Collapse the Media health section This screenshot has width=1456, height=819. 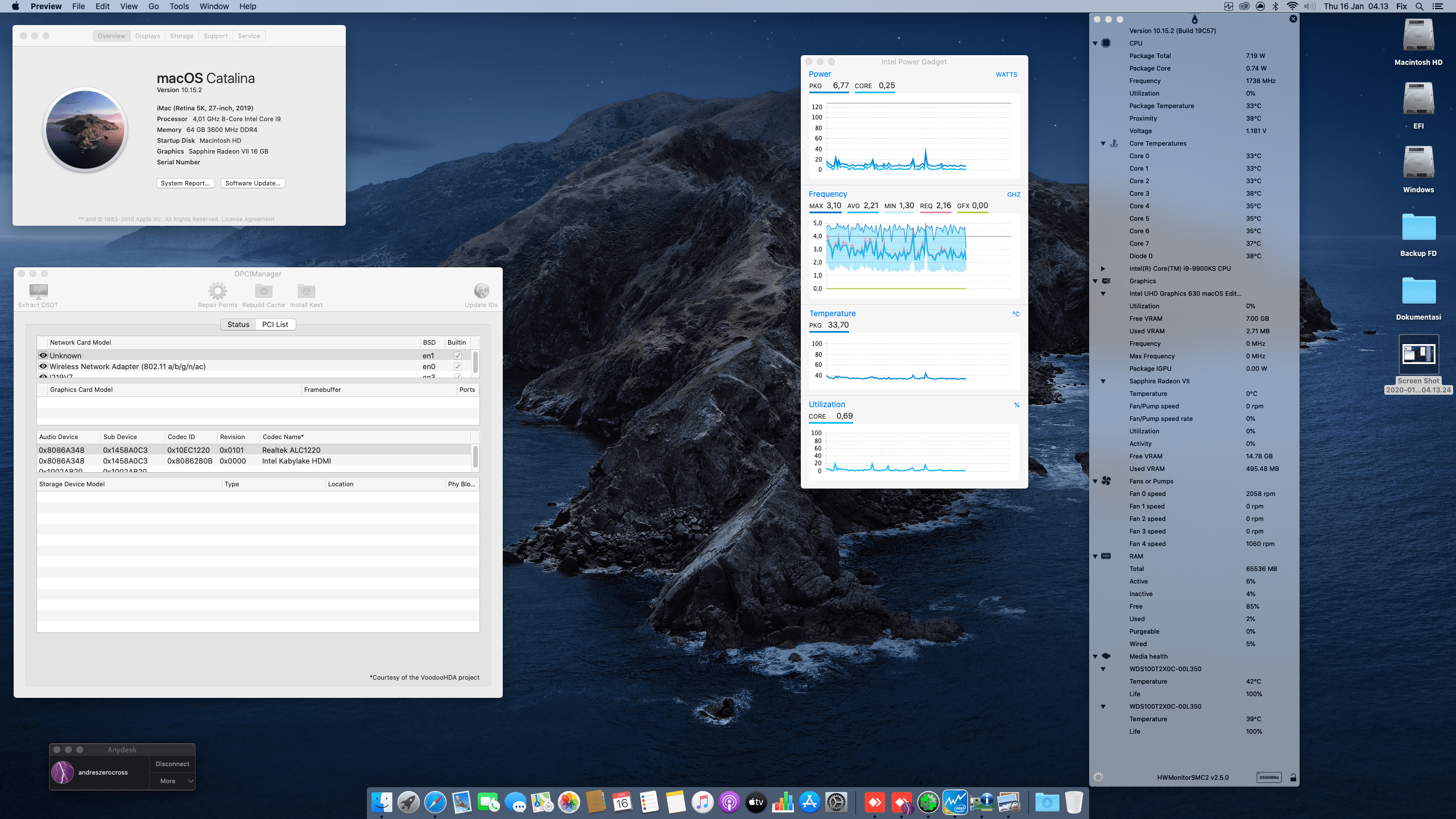pyautogui.click(x=1095, y=656)
